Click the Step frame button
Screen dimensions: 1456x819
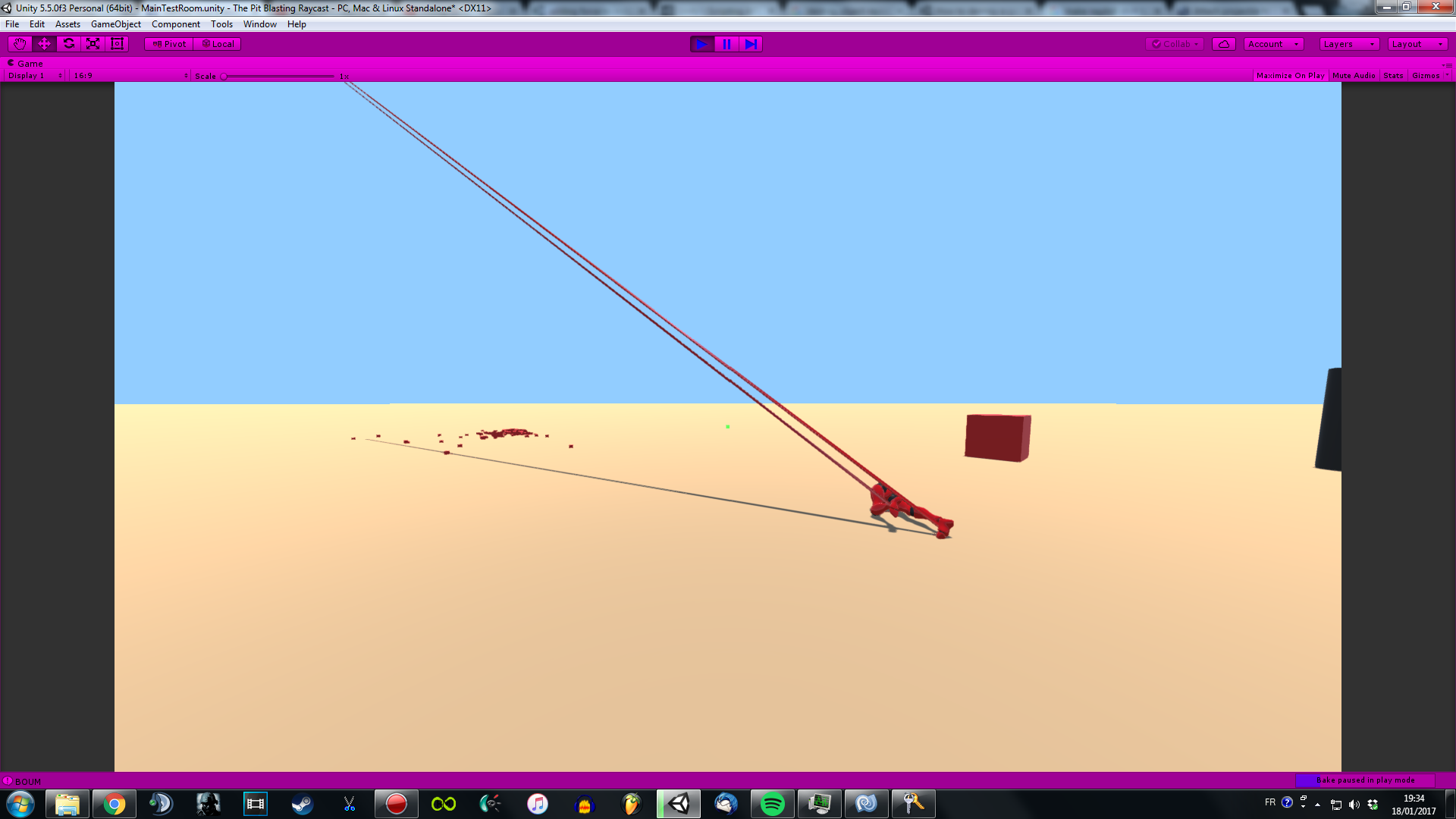(x=751, y=44)
